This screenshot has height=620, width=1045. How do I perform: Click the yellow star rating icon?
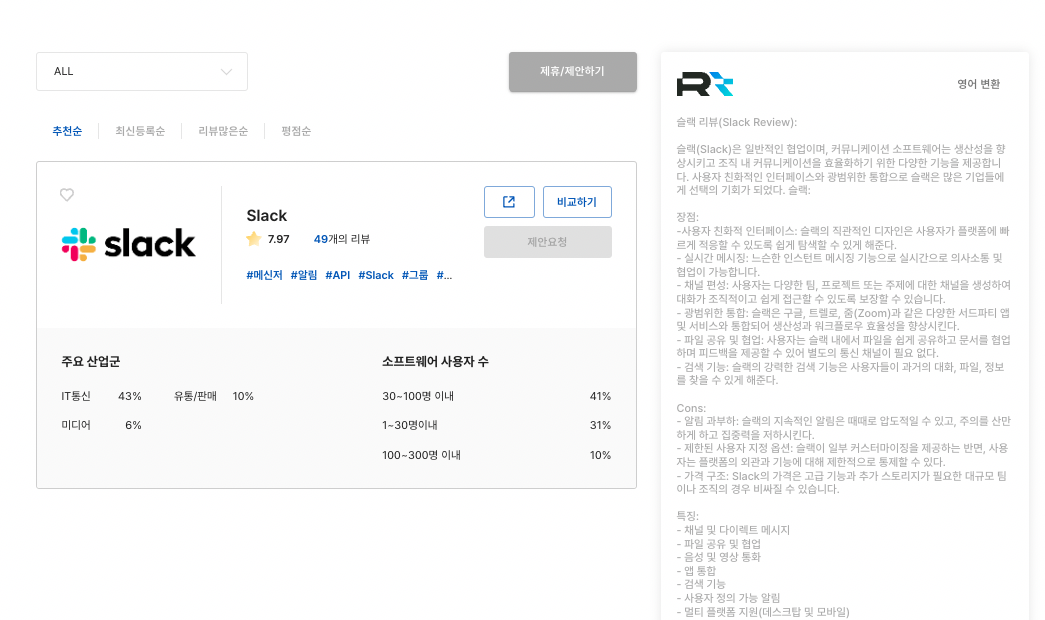(x=254, y=239)
